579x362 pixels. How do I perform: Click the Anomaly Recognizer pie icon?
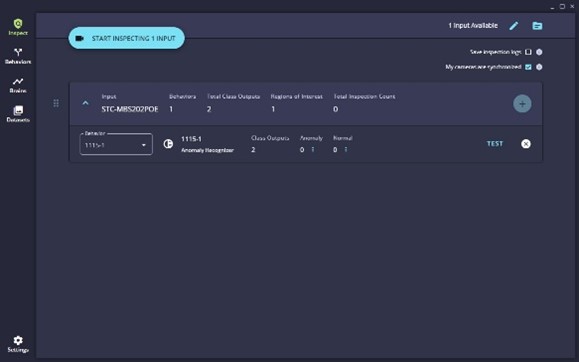point(168,144)
